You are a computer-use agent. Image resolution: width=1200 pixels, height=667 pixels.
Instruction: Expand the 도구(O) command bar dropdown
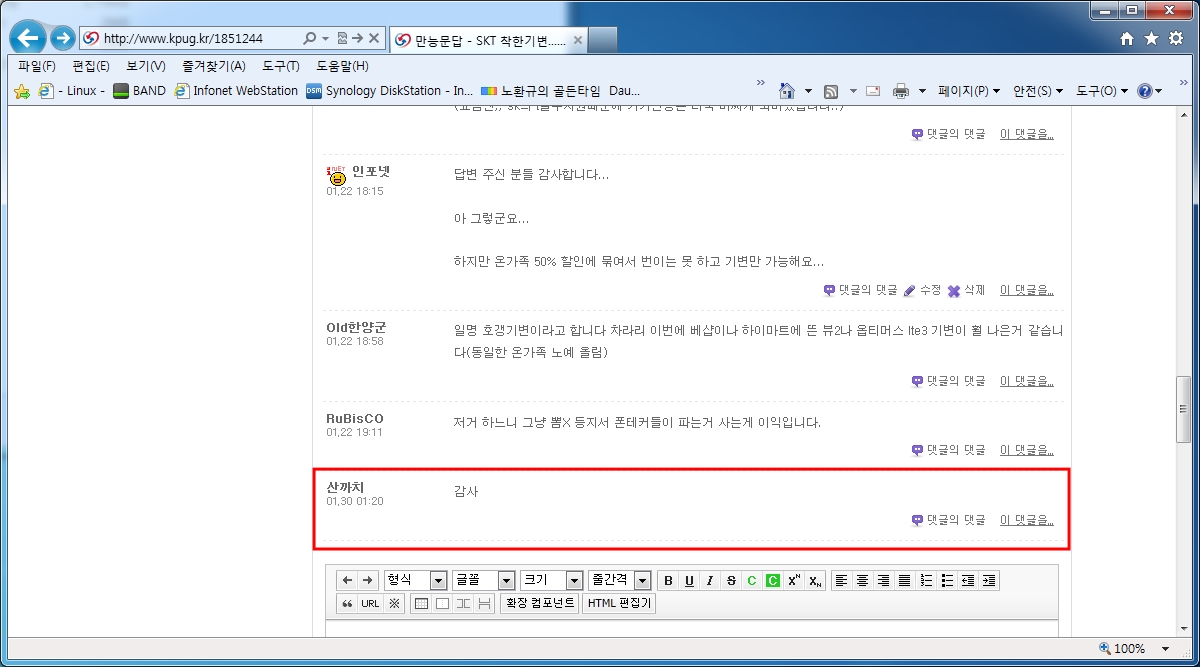[x=1101, y=91]
